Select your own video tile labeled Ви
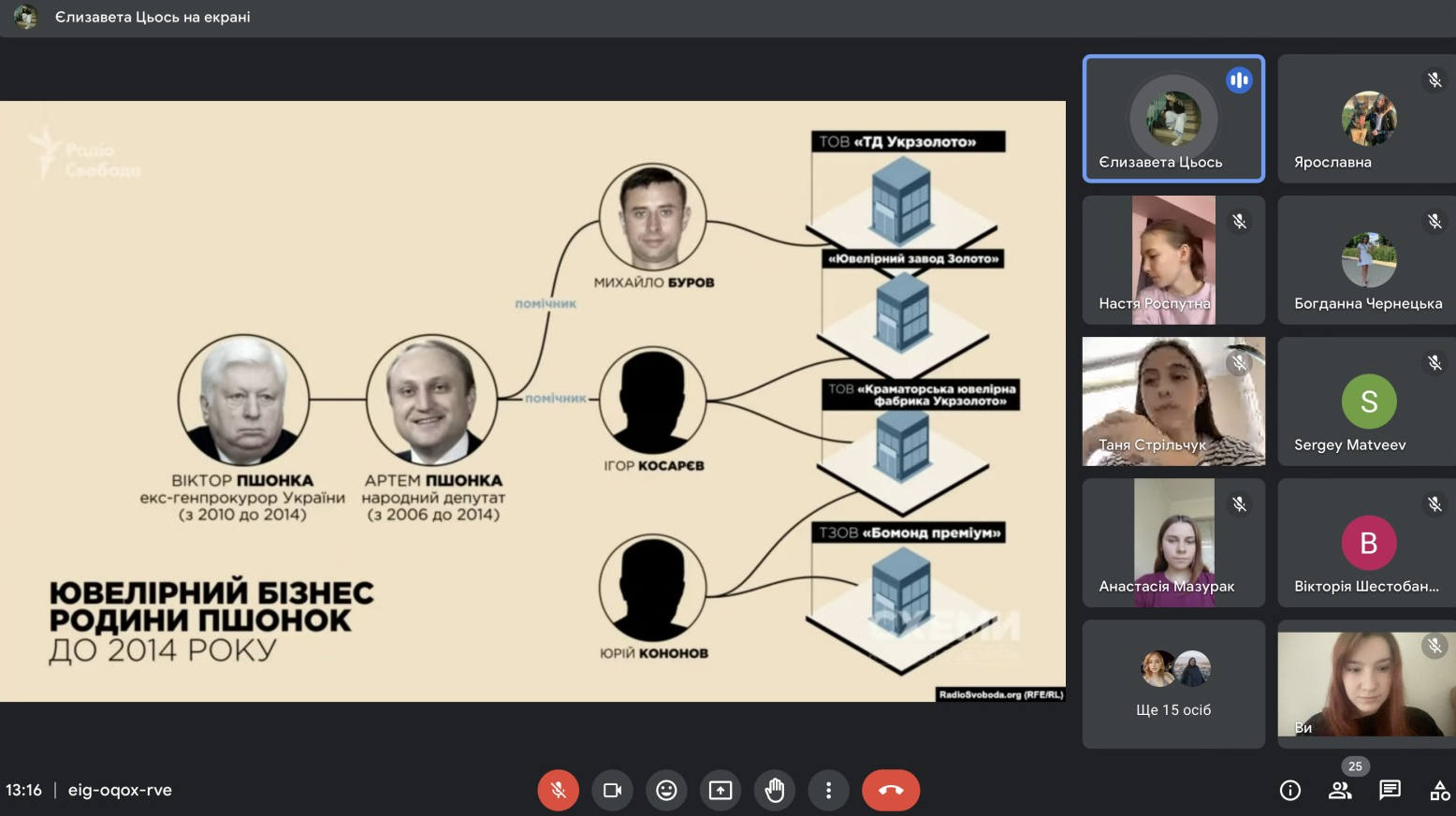 (1367, 684)
